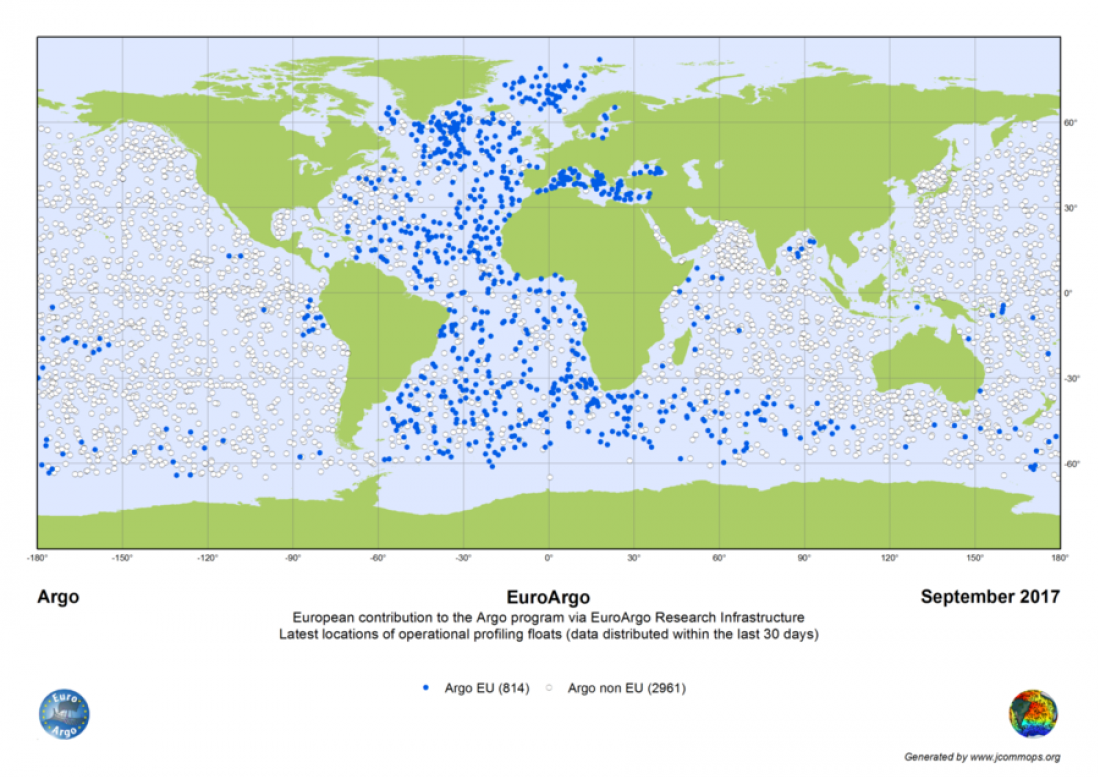Click the -30° latitude label on right edge

pyautogui.click(x=1072, y=379)
